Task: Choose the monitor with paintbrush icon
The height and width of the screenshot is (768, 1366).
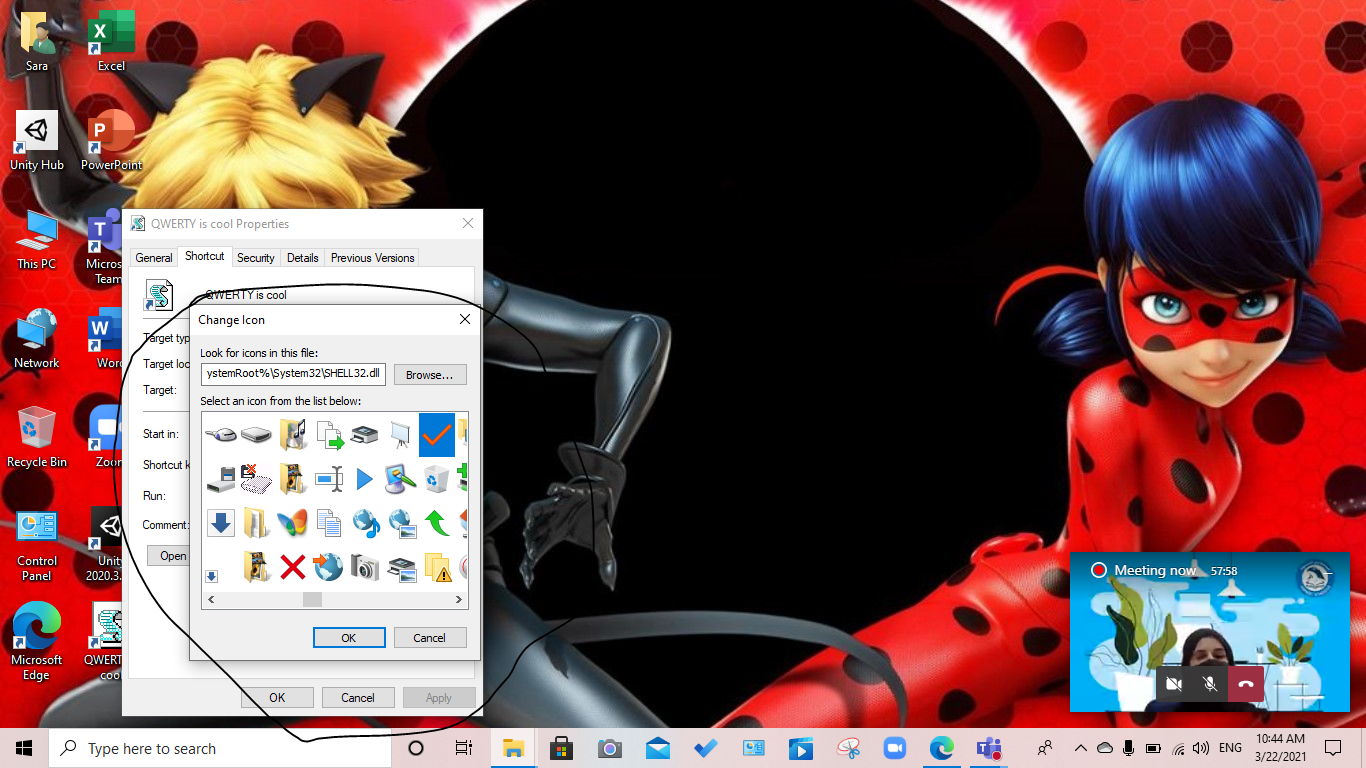Action: pyautogui.click(x=400, y=479)
